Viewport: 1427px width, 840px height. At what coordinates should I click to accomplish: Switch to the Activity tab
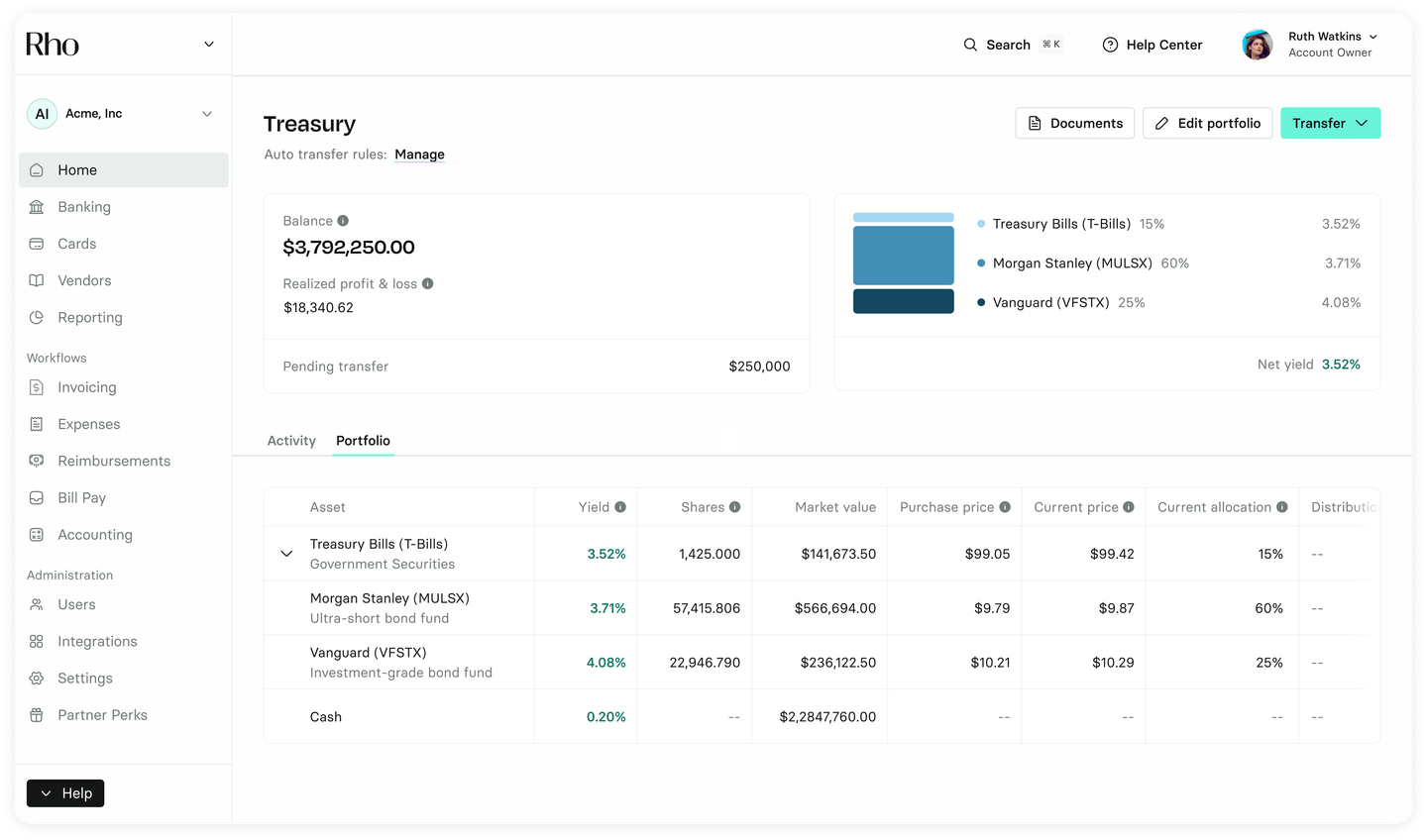pyautogui.click(x=291, y=441)
